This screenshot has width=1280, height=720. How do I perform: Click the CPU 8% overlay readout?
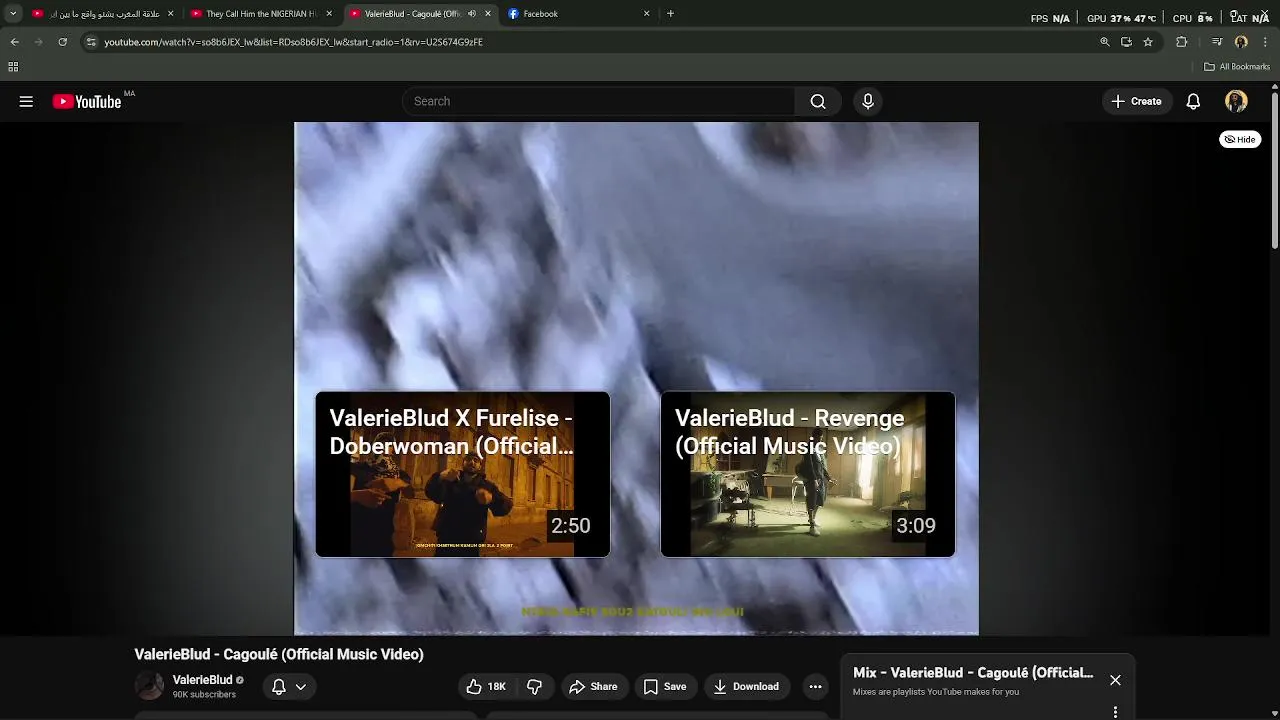(x=1193, y=18)
